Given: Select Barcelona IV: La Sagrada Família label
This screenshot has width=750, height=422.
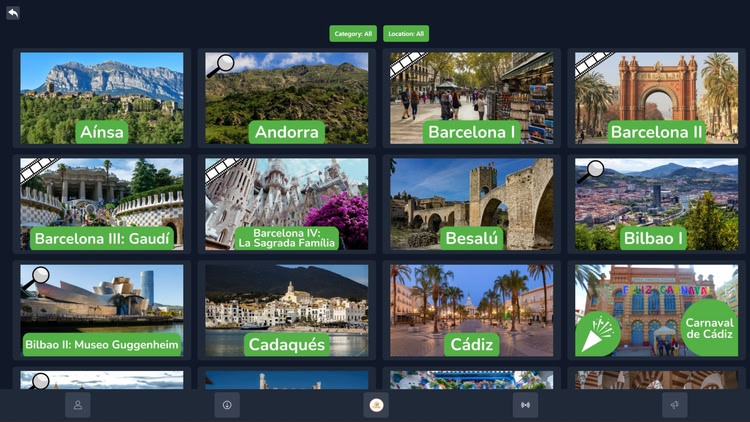Looking at the screenshot, I should pyautogui.click(x=287, y=238).
